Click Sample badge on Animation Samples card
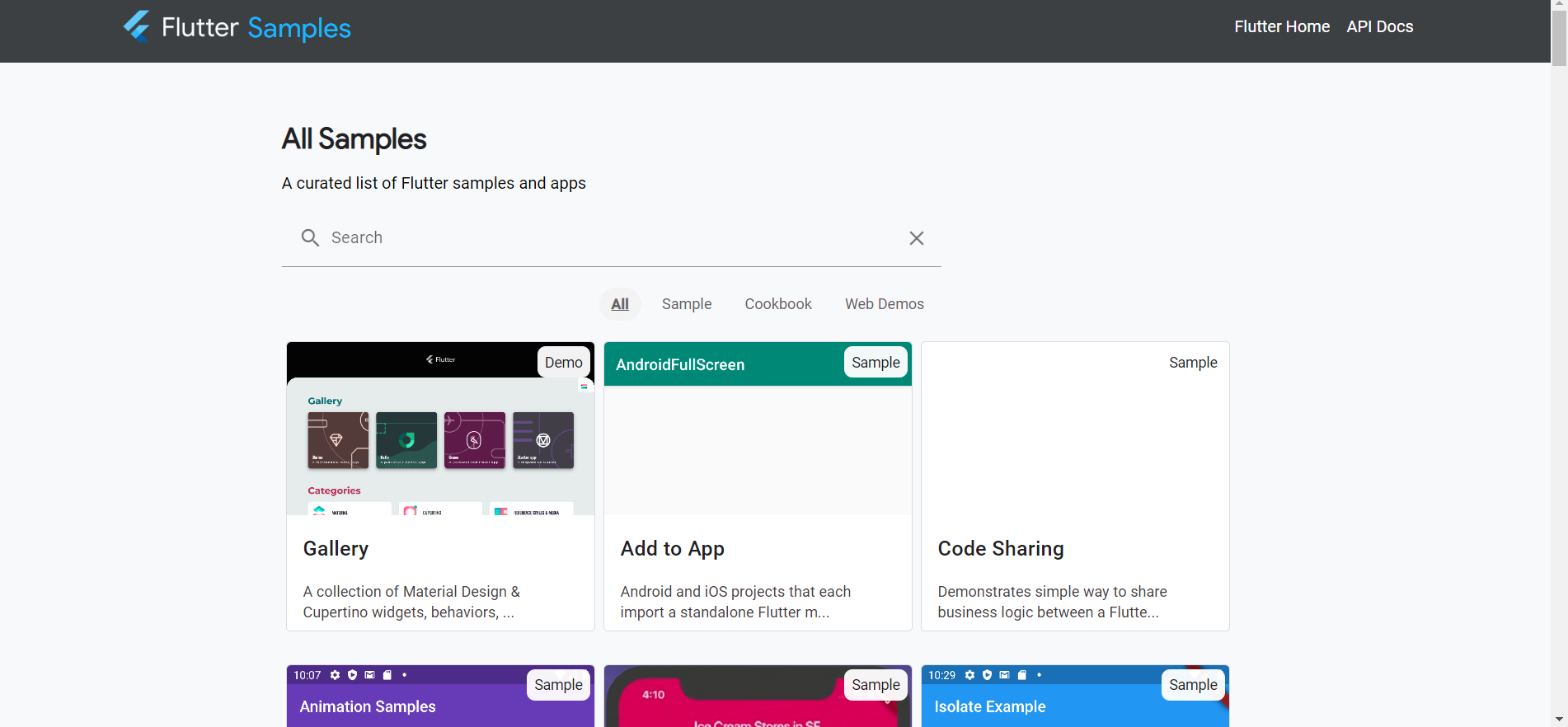This screenshot has width=1568, height=727. point(558,685)
